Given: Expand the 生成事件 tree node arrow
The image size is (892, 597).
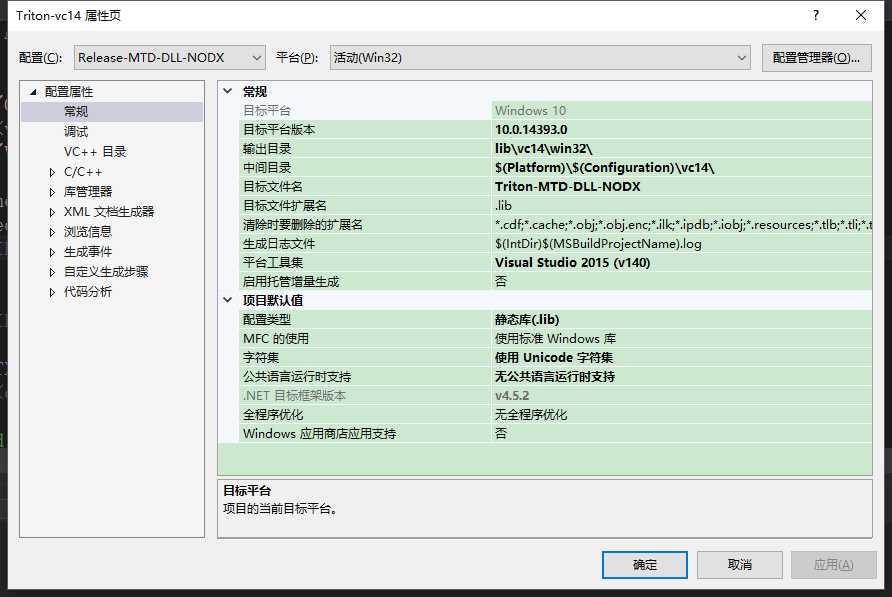Looking at the screenshot, I should (x=52, y=252).
